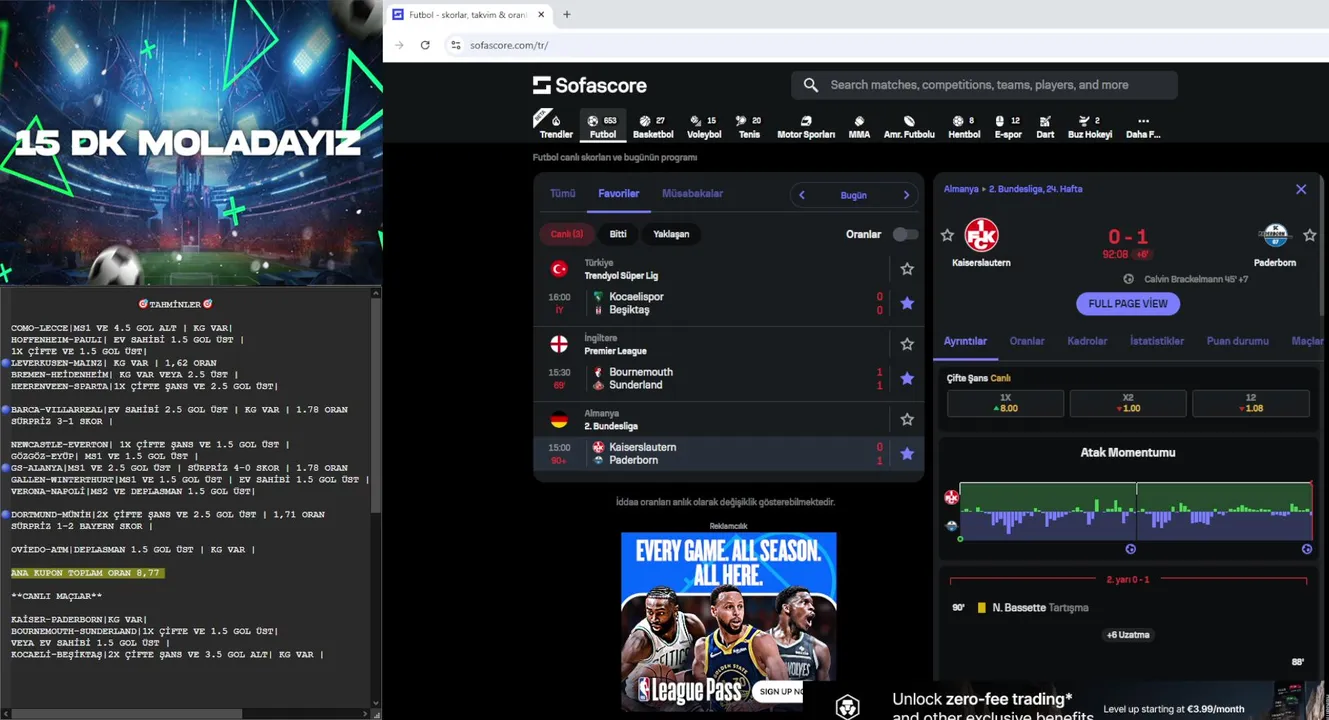Switch to the Müsabakalar tab
This screenshot has width=1329, height=720.
tap(692, 194)
